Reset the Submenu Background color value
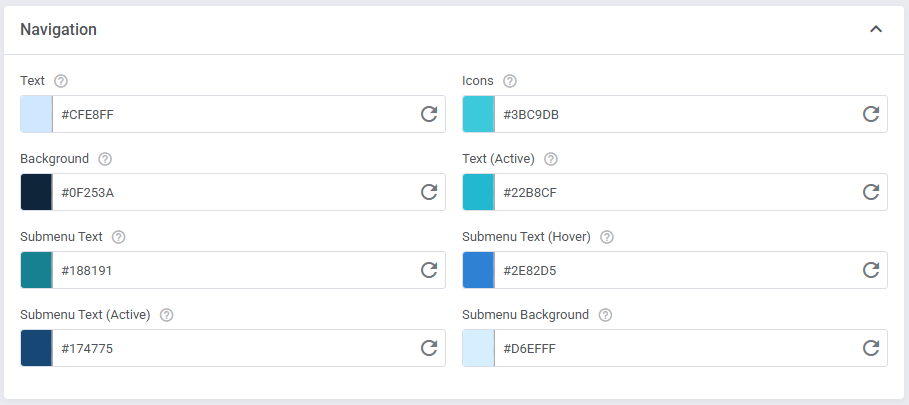Viewport: 909px width, 405px height. click(871, 348)
